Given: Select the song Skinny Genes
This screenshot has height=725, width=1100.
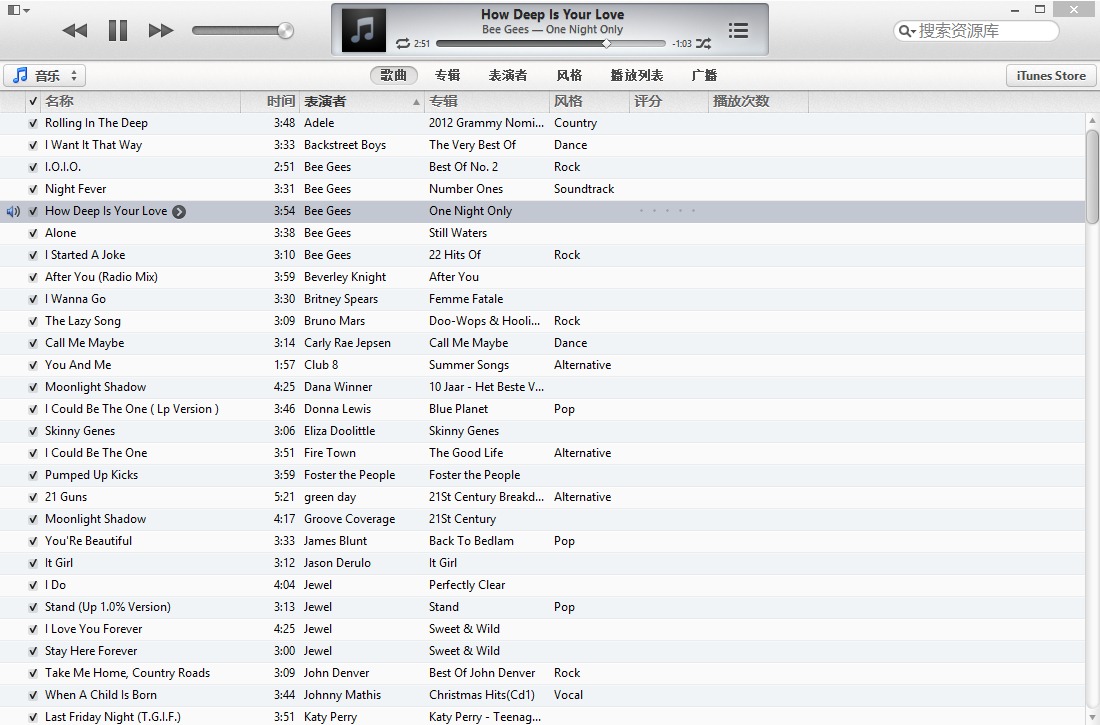Looking at the screenshot, I should (80, 431).
